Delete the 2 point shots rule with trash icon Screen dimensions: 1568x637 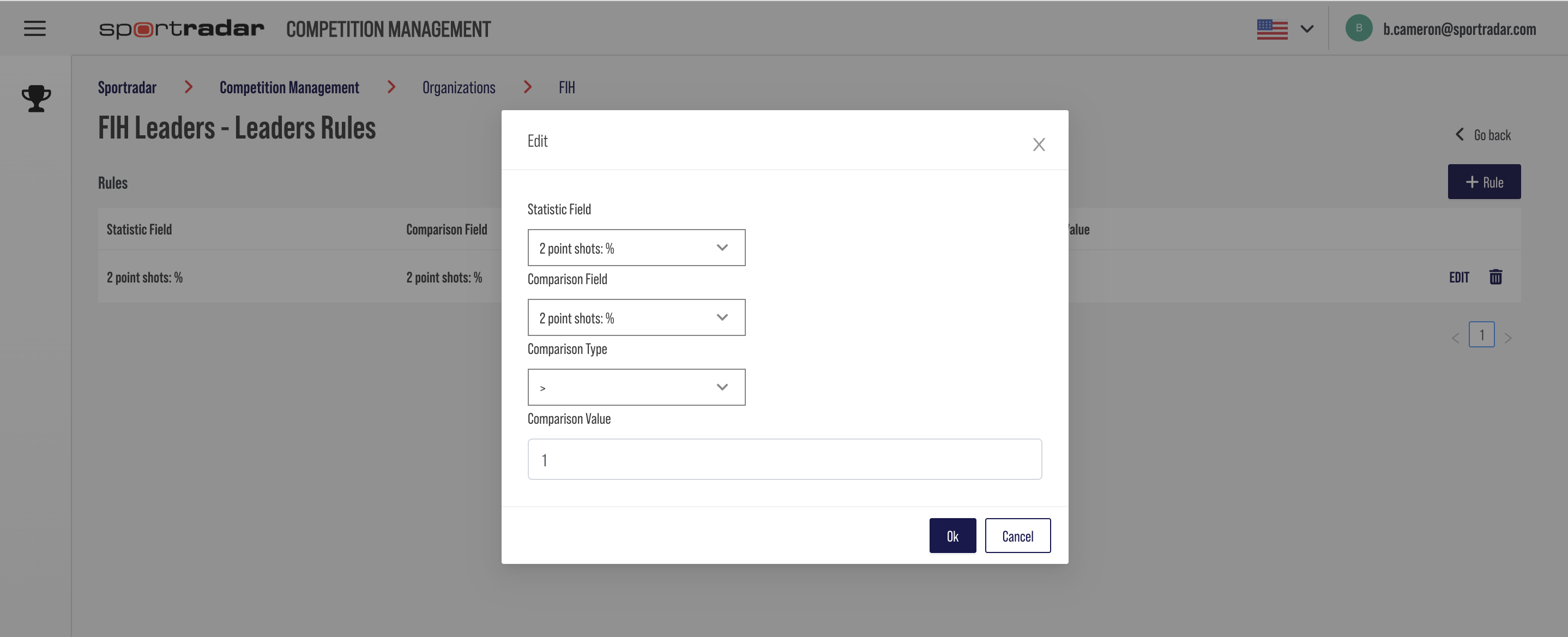click(1495, 277)
